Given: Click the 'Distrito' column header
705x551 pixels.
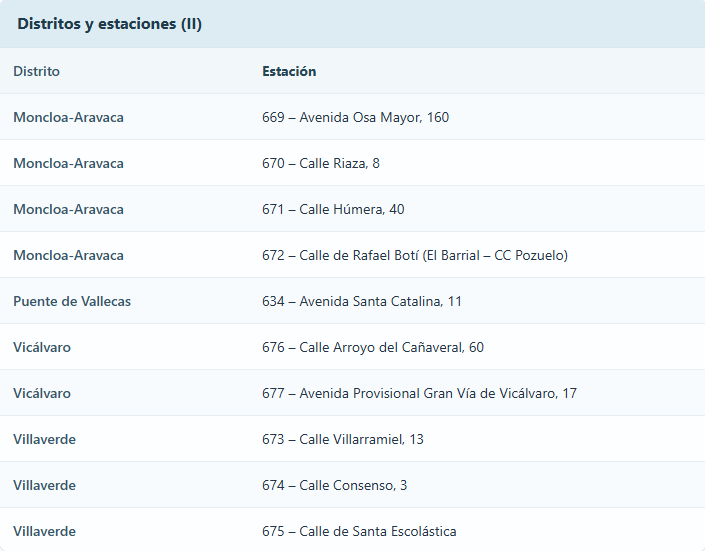Looking at the screenshot, I should click(36, 71).
